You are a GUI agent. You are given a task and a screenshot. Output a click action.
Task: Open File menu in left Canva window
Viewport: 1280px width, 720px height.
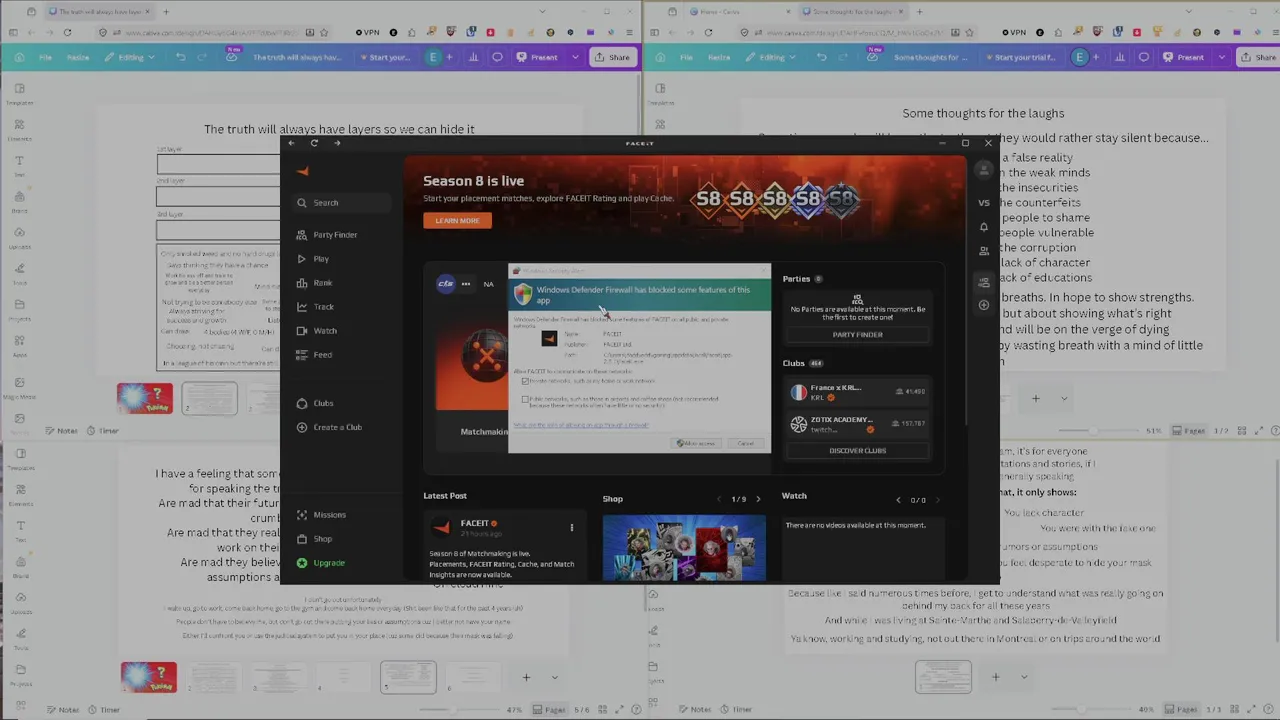tap(46, 57)
